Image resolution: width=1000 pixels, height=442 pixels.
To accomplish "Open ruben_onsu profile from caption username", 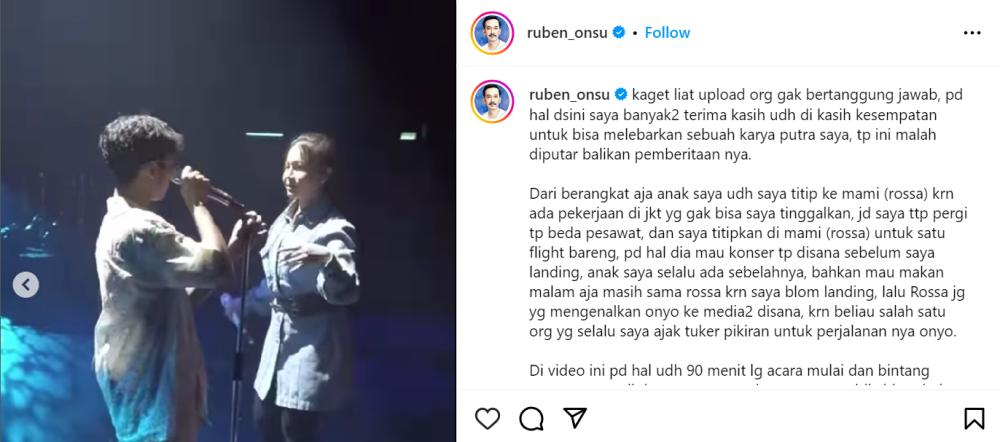I will [570, 95].
